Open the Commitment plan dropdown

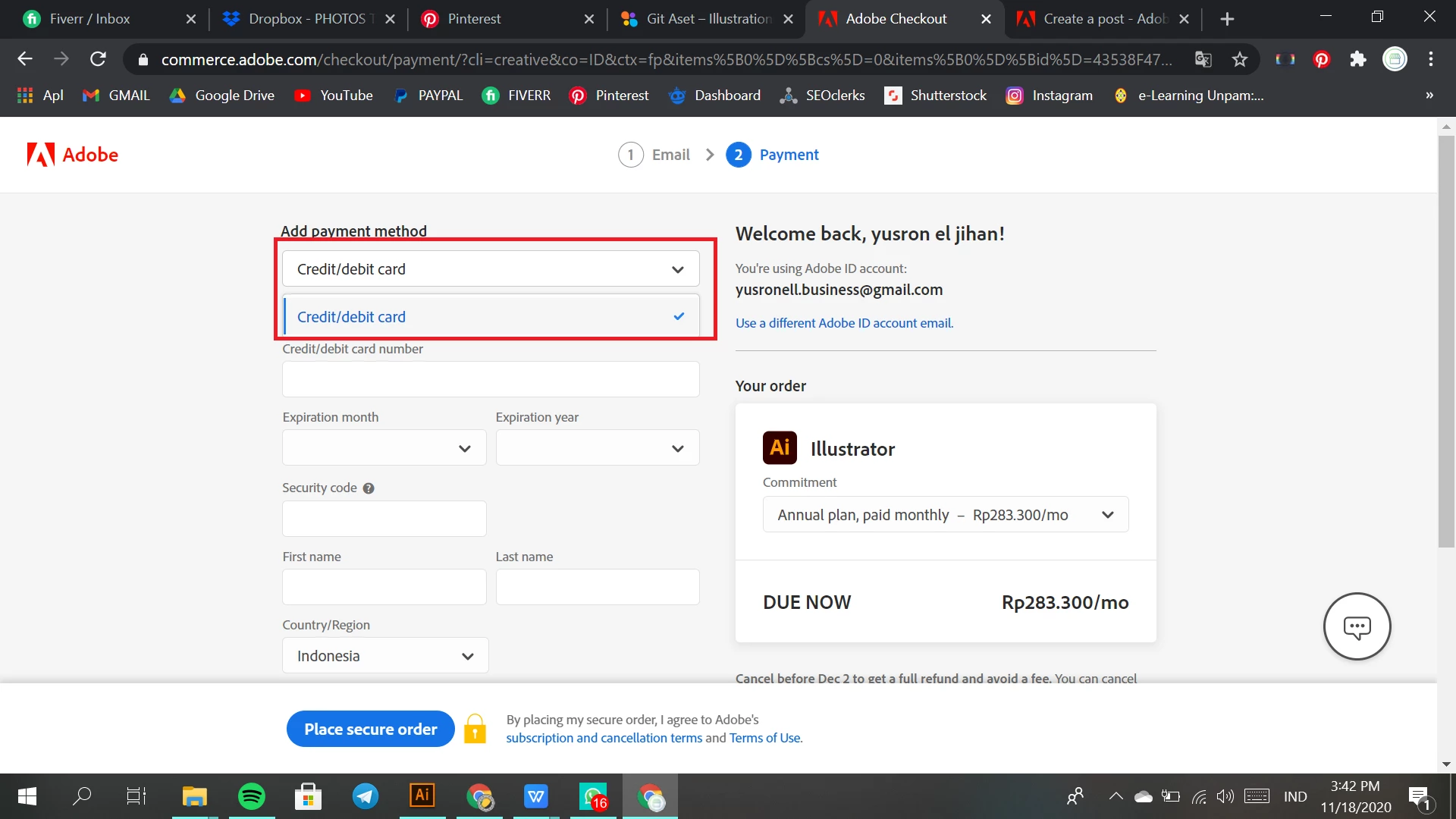tap(945, 515)
